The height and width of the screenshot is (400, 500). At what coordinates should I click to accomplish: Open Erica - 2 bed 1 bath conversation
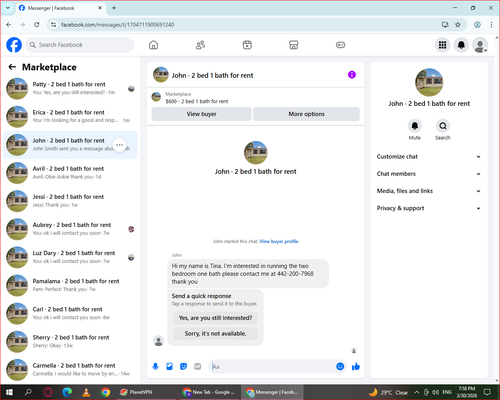(70, 117)
